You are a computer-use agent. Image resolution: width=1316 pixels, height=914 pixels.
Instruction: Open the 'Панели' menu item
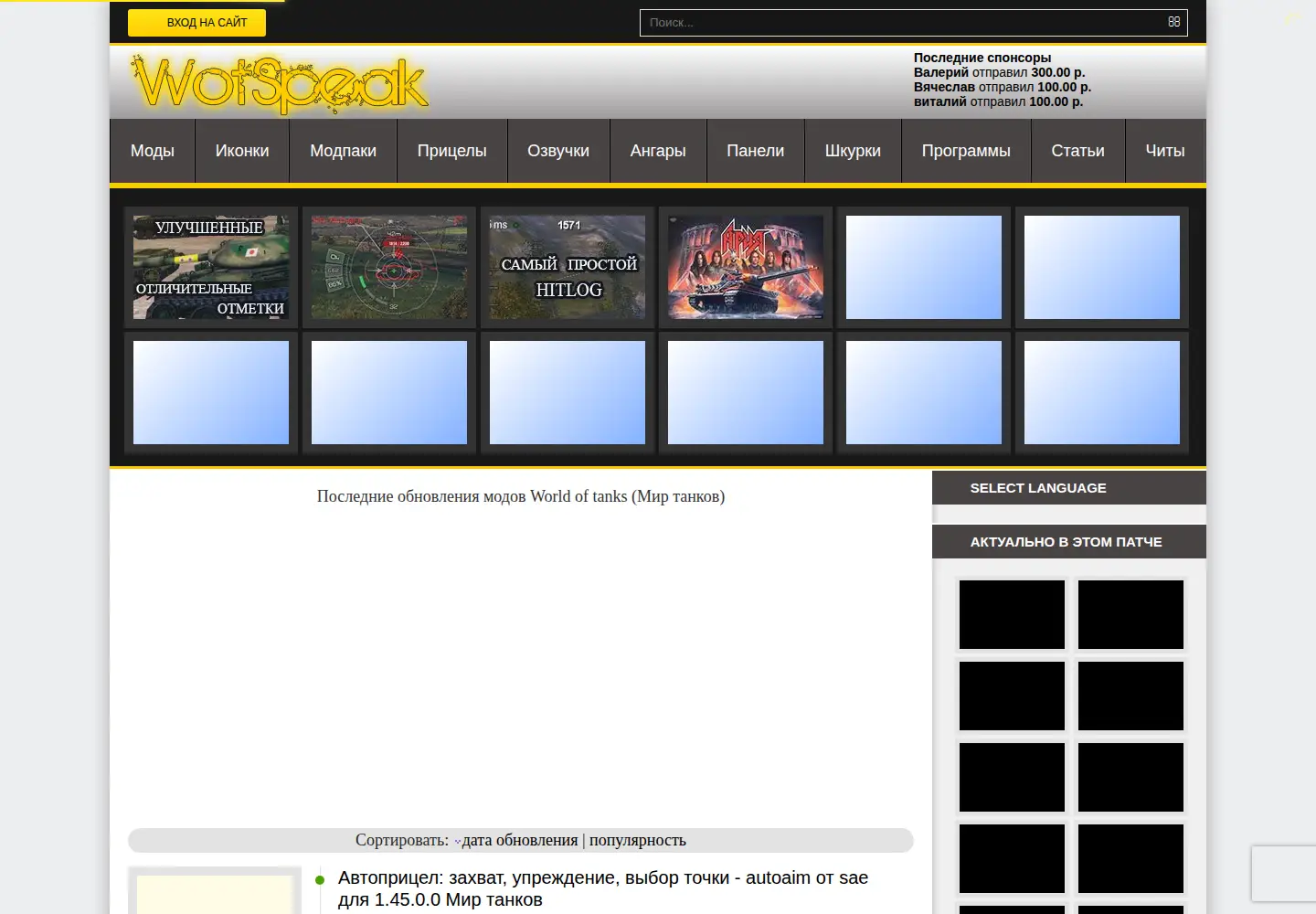click(756, 151)
